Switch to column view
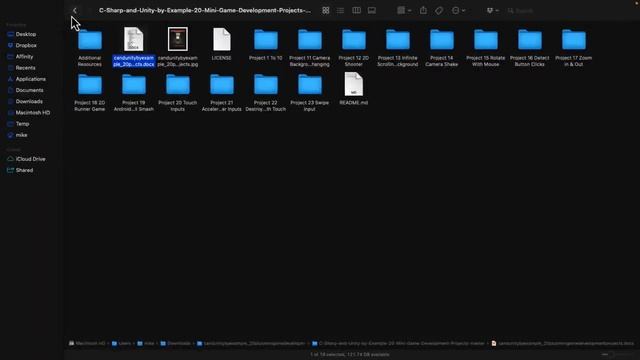 pos(356,11)
